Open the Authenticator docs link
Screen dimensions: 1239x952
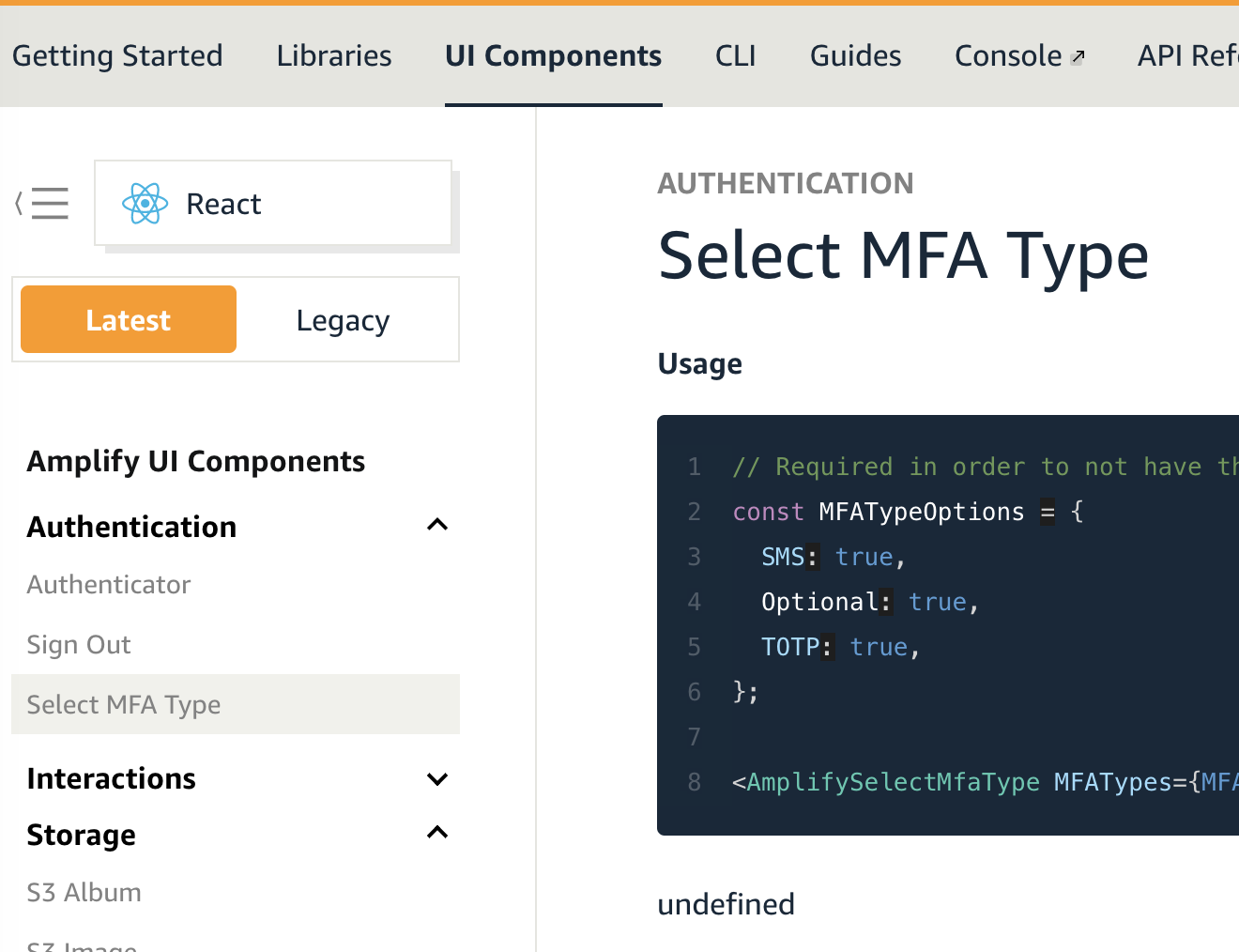coord(109,585)
